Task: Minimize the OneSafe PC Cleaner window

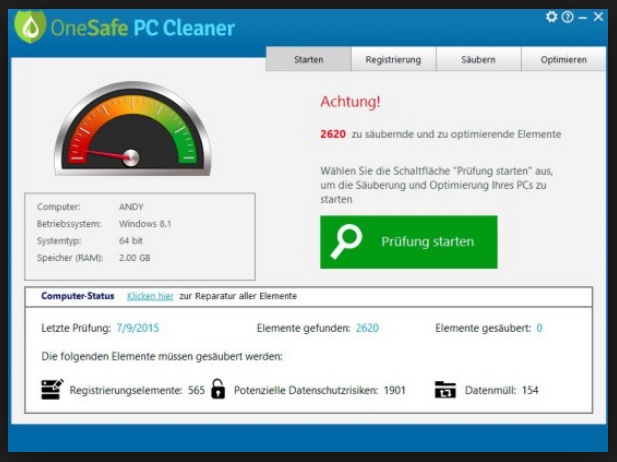Action: 583,18
